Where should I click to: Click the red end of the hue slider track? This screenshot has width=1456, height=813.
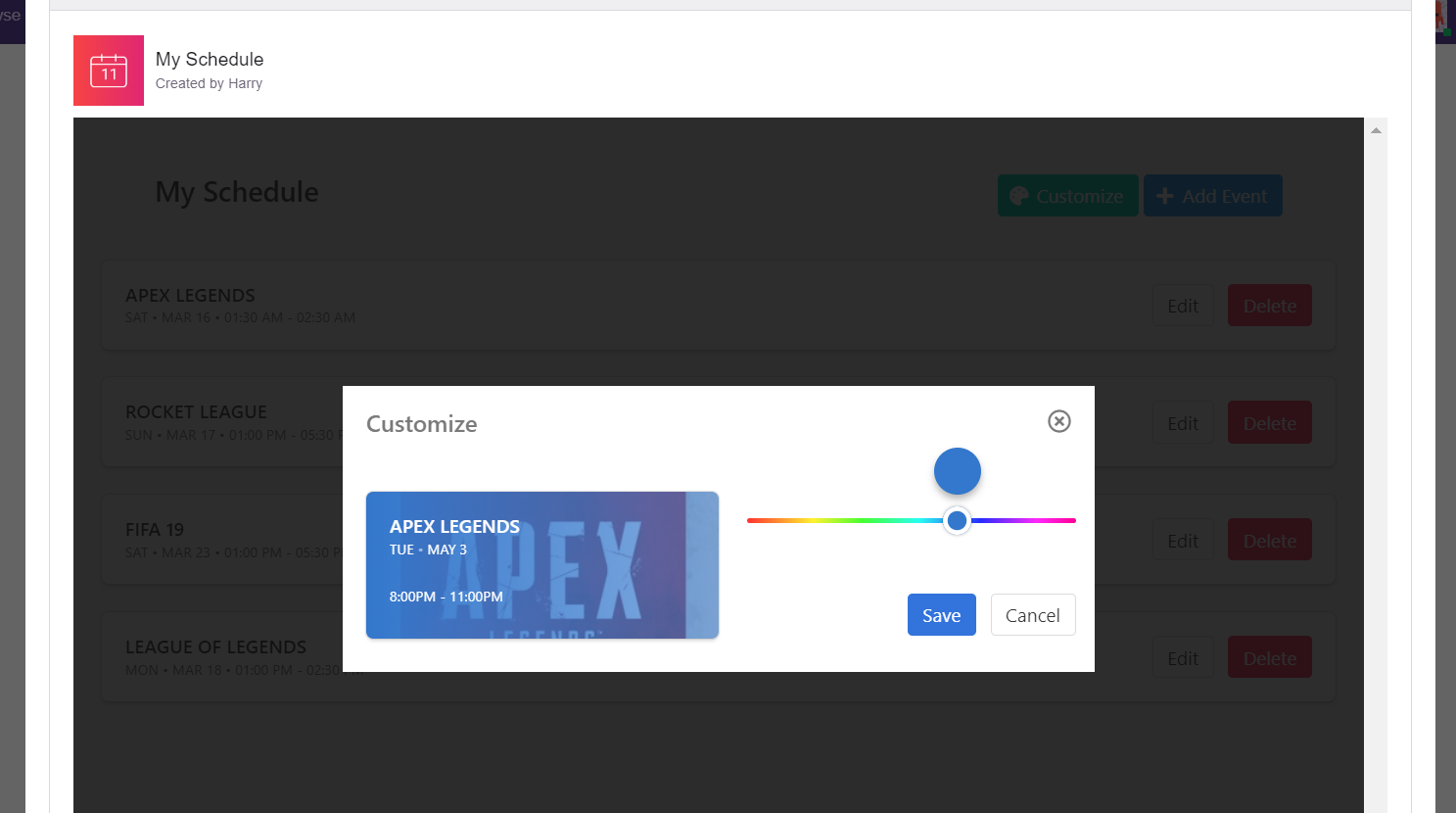pyautogui.click(x=752, y=520)
